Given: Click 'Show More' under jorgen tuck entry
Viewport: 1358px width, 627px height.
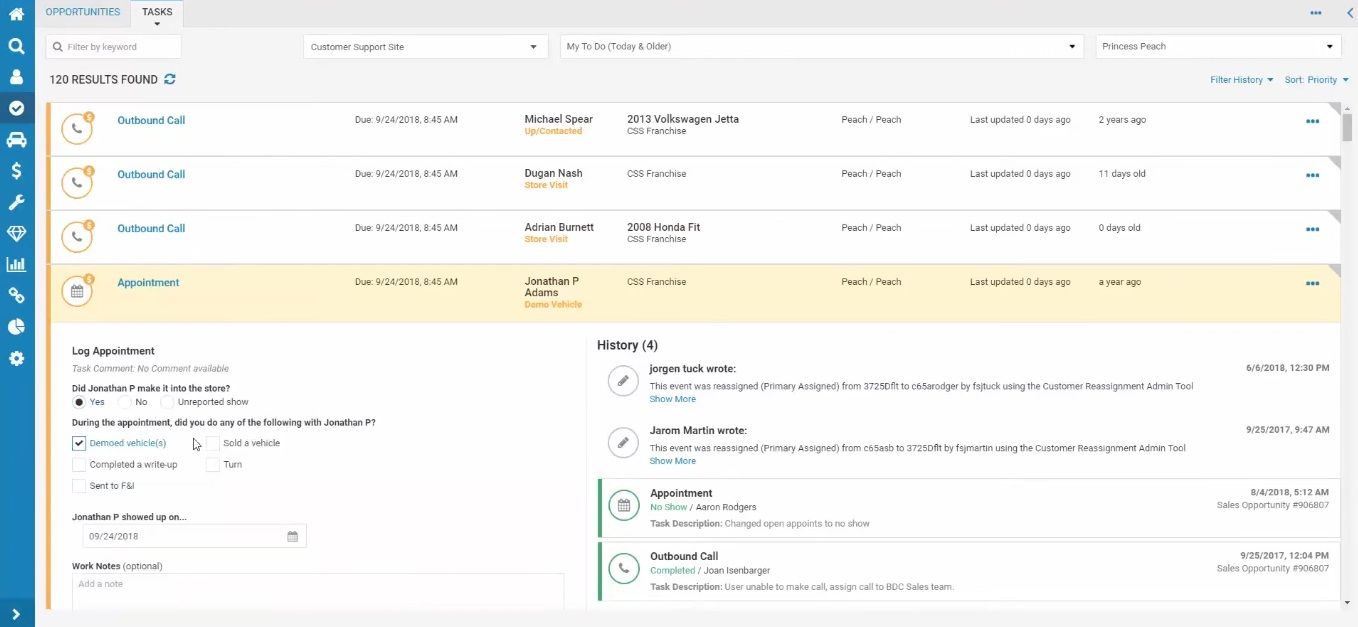Looking at the screenshot, I should 672,399.
